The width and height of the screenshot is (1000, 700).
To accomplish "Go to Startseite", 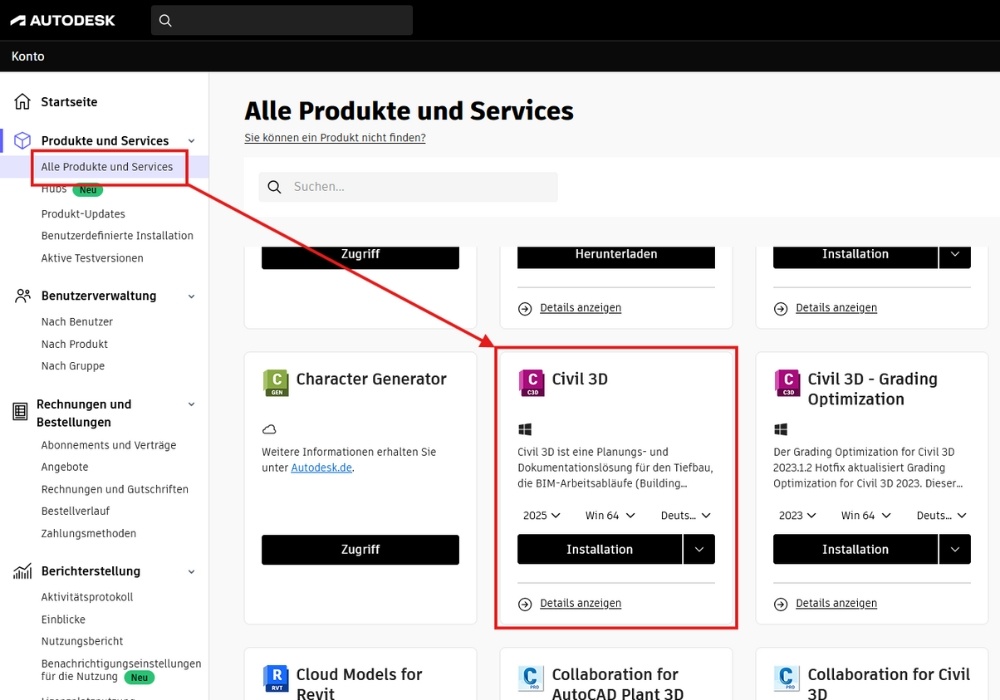I will pos(69,102).
